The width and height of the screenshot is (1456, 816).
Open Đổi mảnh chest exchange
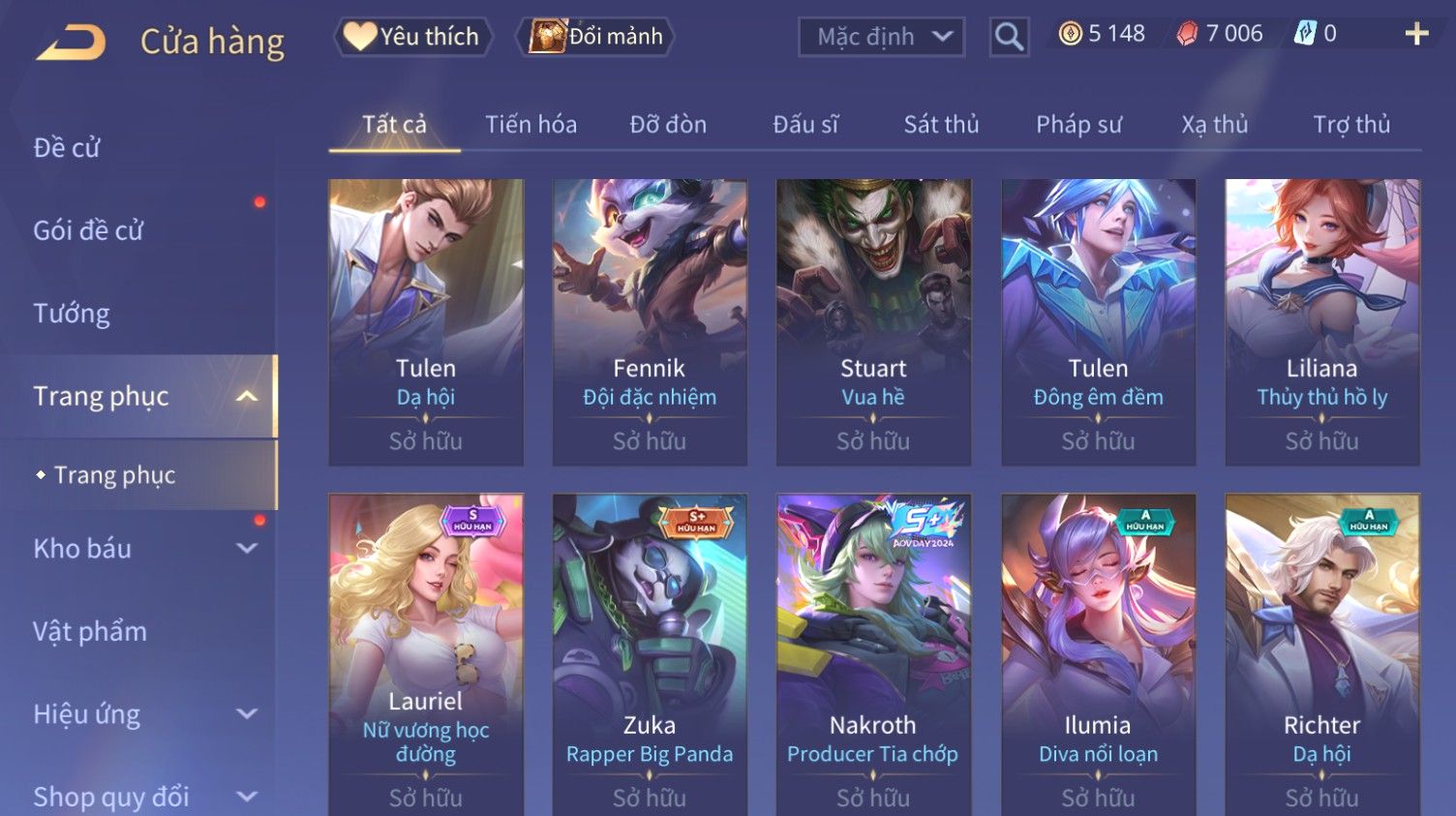pos(596,37)
